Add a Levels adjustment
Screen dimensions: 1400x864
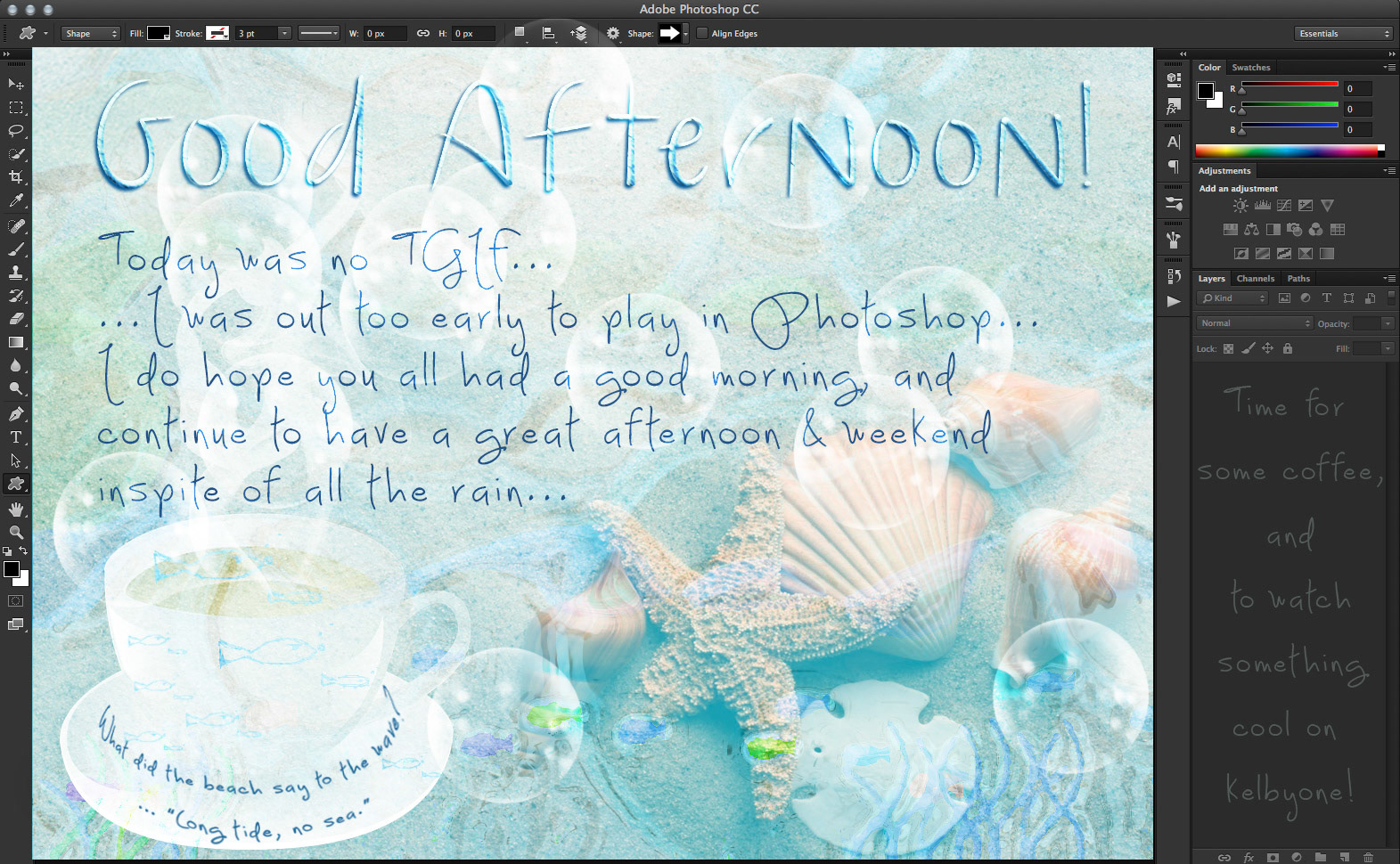1263,206
